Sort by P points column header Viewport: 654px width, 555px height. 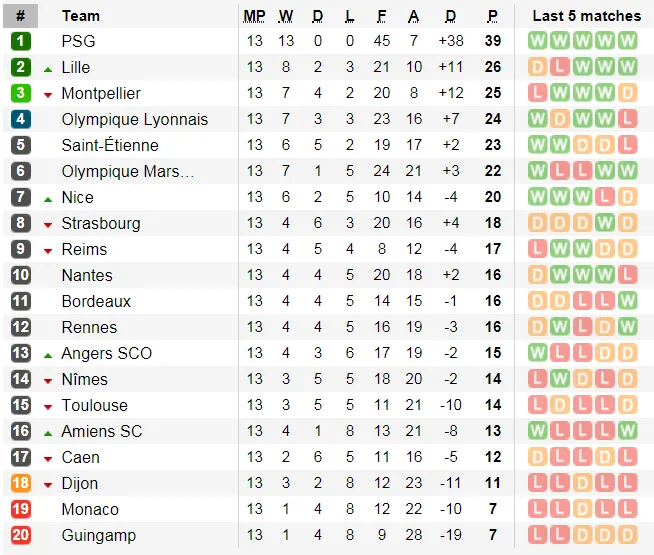coord(493,16)
